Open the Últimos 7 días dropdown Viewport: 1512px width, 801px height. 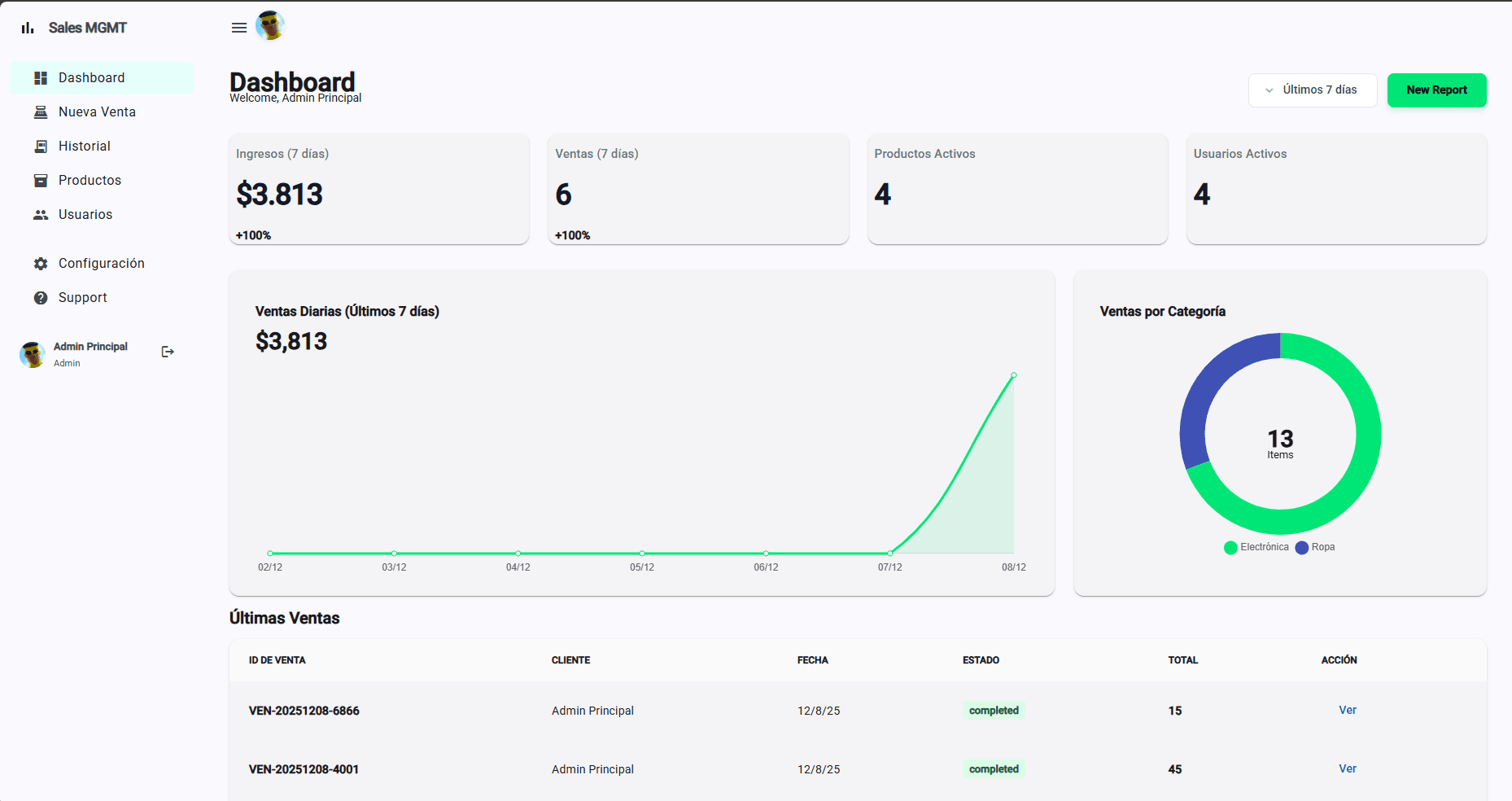pos(1312,90)
